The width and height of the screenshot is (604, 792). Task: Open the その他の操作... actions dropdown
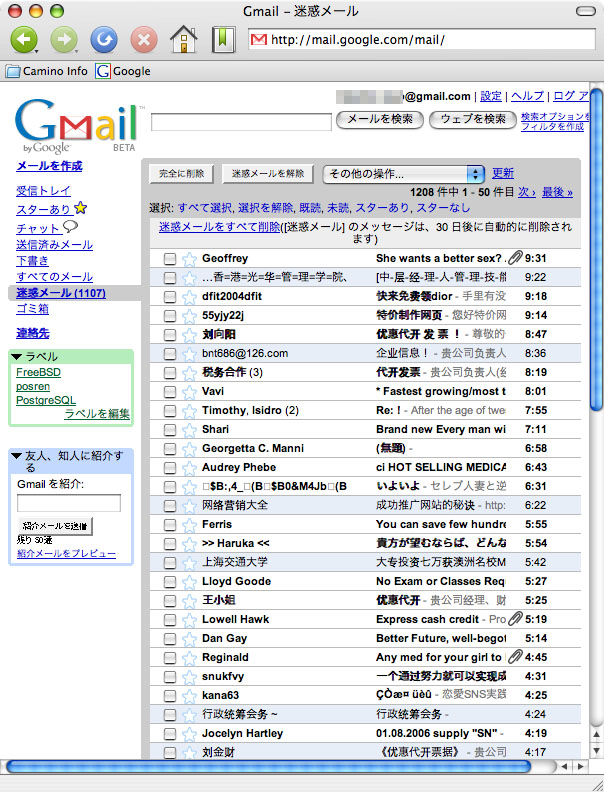coord(404,174)
